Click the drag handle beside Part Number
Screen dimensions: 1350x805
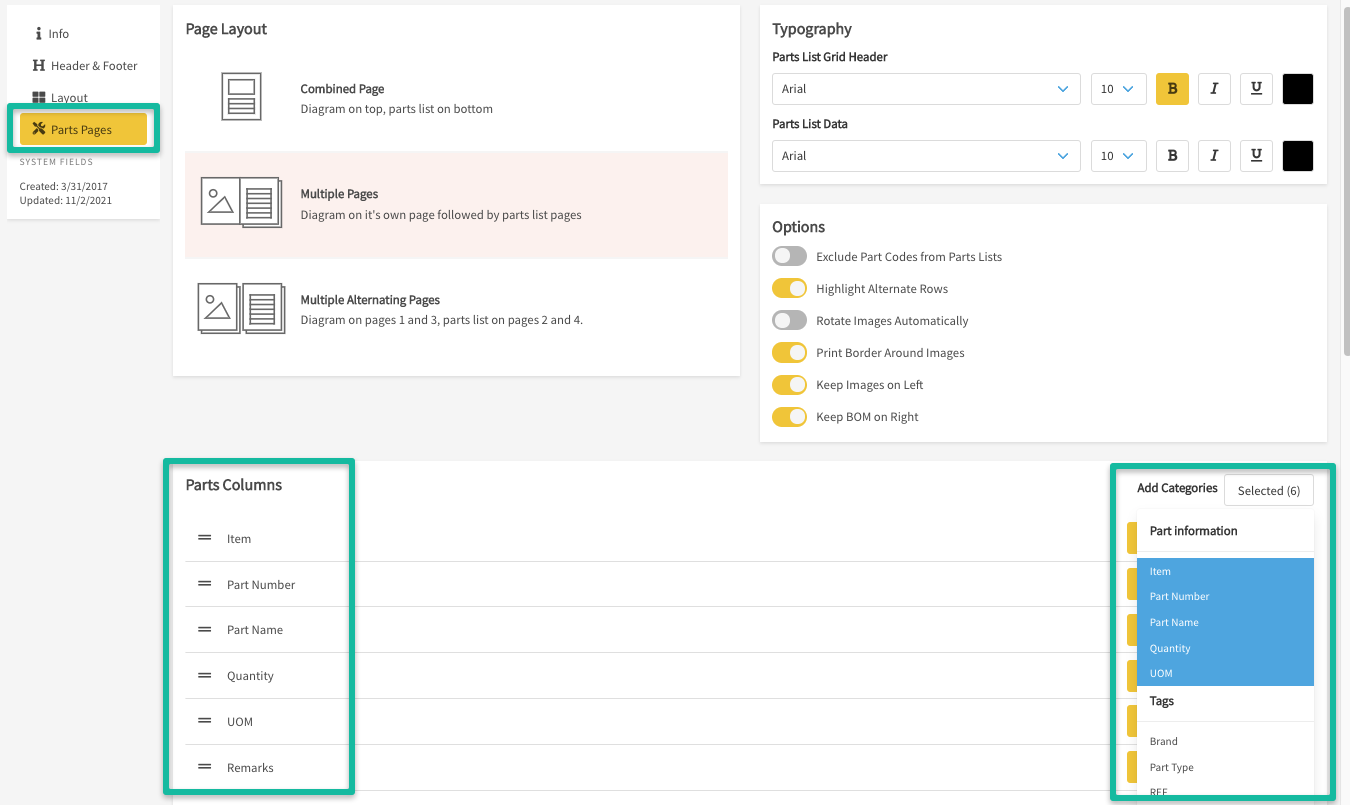coord(204,584)
